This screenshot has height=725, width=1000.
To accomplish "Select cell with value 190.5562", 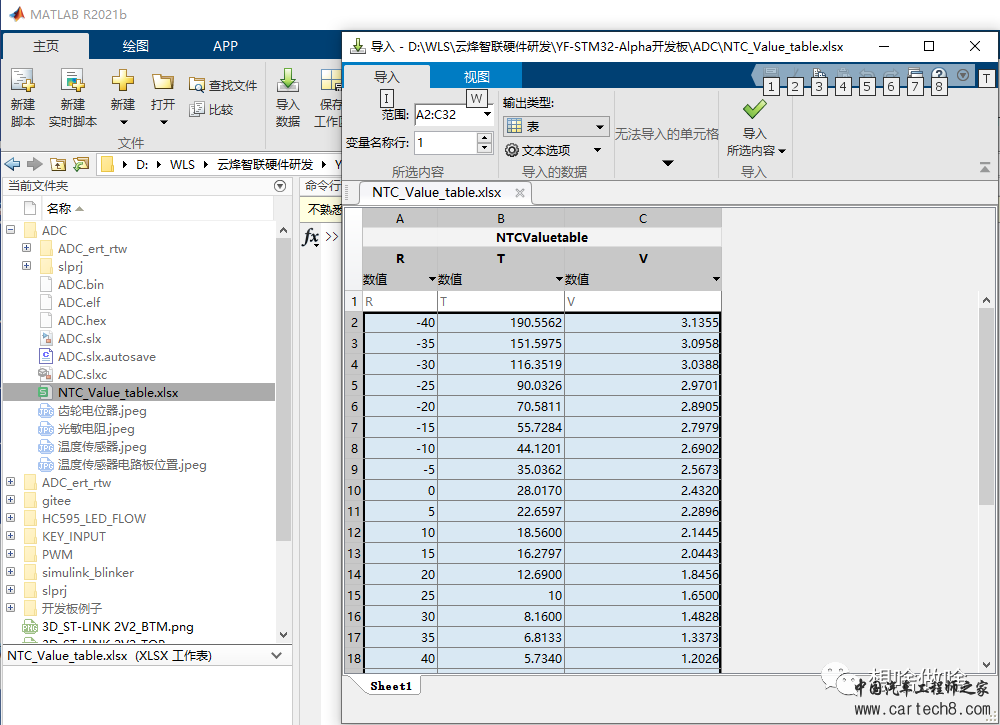I will coord(501,323).
